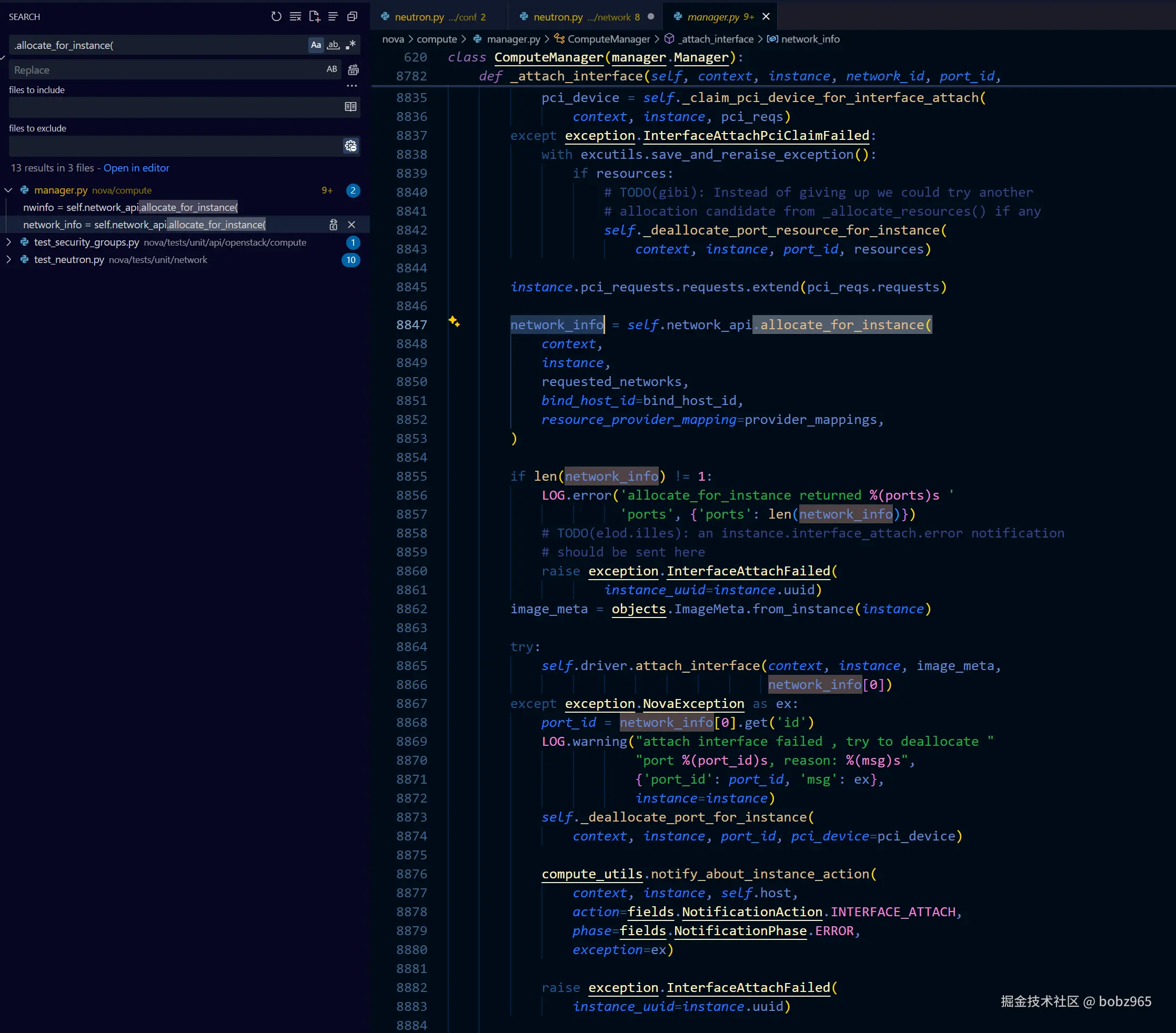Click manager.py breadcrumb segment
Screen dimensions: 1176x1033
point(513,39)
